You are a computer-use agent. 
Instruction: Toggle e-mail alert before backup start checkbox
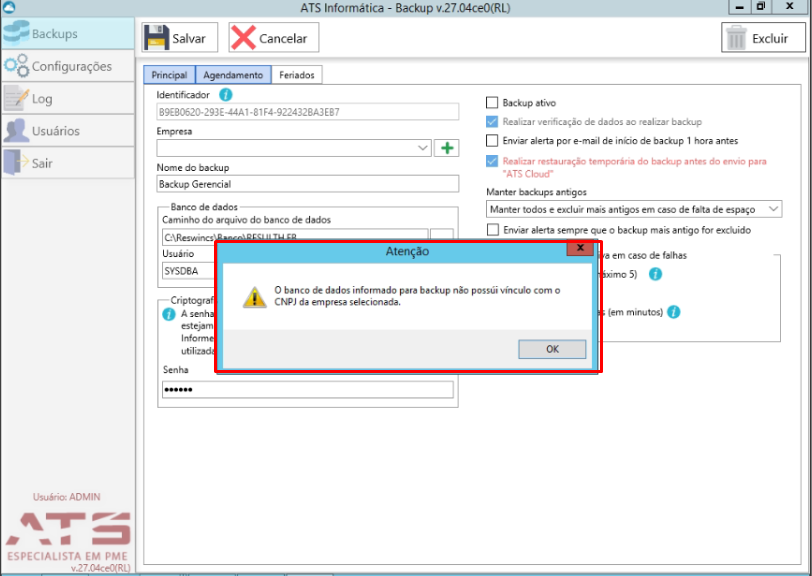click(x=492, y=140)
